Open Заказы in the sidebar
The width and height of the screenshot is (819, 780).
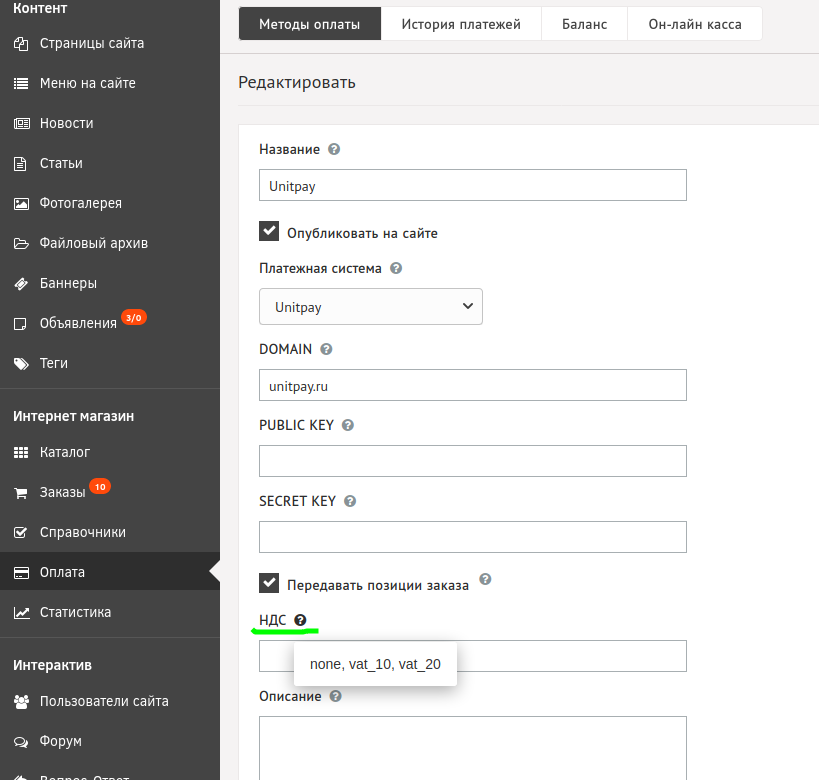(62, 493)
